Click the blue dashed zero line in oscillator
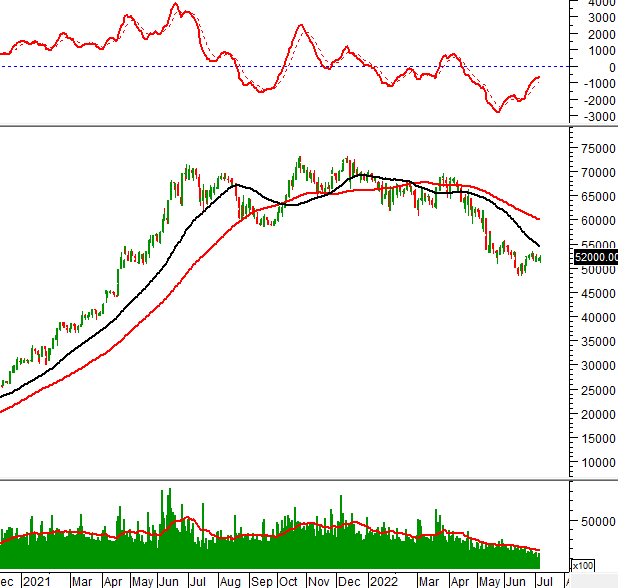 click(x=300, y=66)
